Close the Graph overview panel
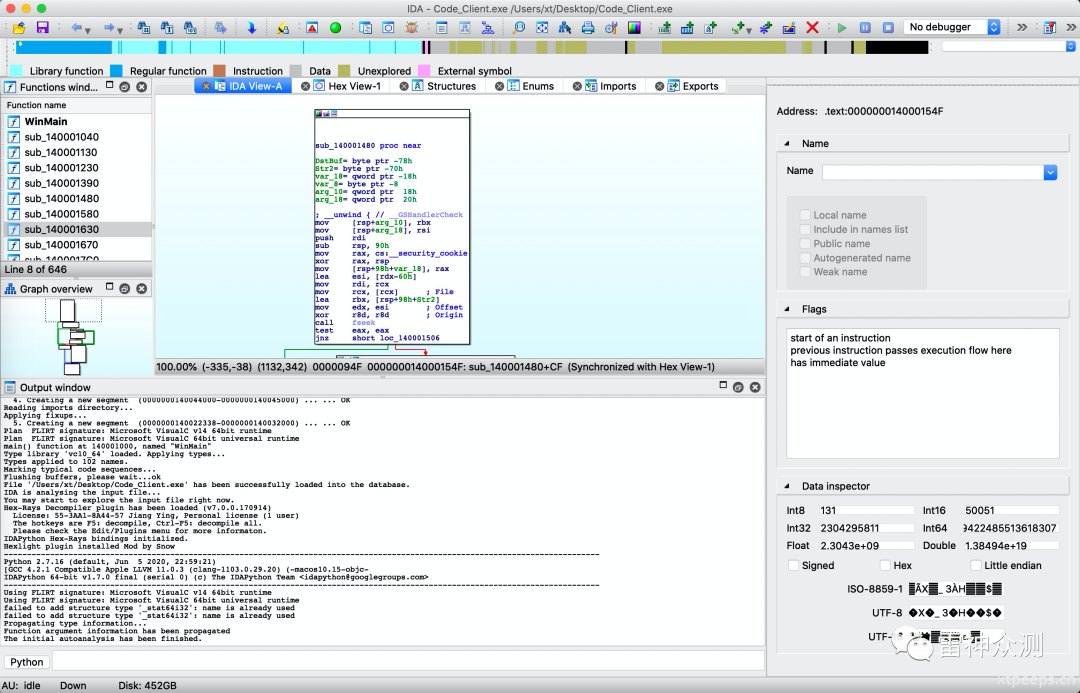 click(x=141, y=289)
